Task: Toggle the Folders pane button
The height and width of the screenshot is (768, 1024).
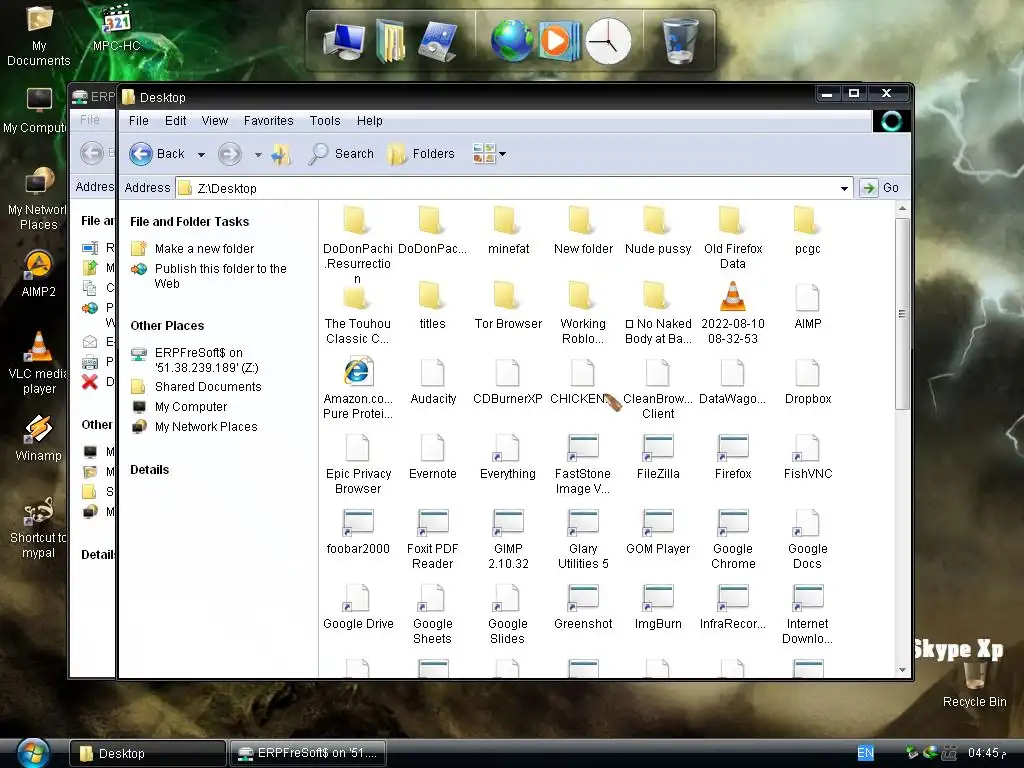Action: pyautogui.click(x=421, y=154)
